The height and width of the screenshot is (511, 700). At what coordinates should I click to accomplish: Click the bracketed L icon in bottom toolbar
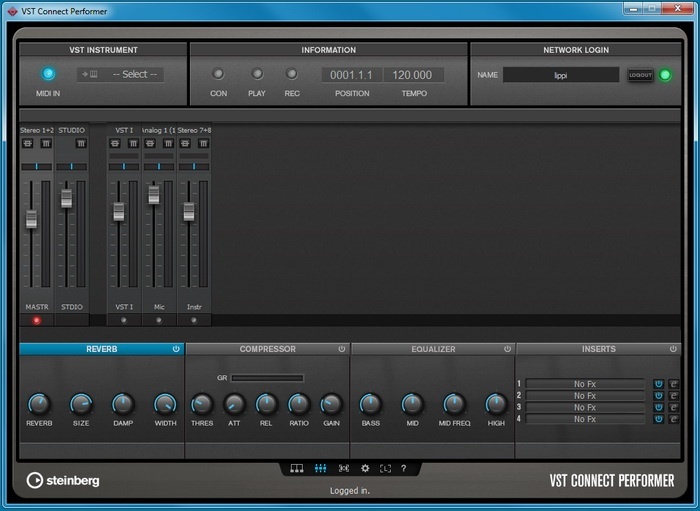click(385, 468)
